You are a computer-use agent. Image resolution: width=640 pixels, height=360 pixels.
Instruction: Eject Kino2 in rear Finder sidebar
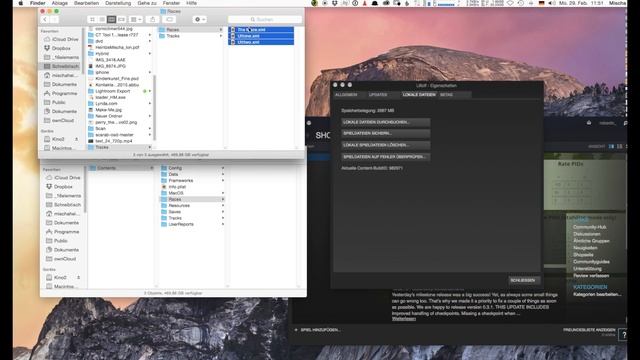(78, 278)
